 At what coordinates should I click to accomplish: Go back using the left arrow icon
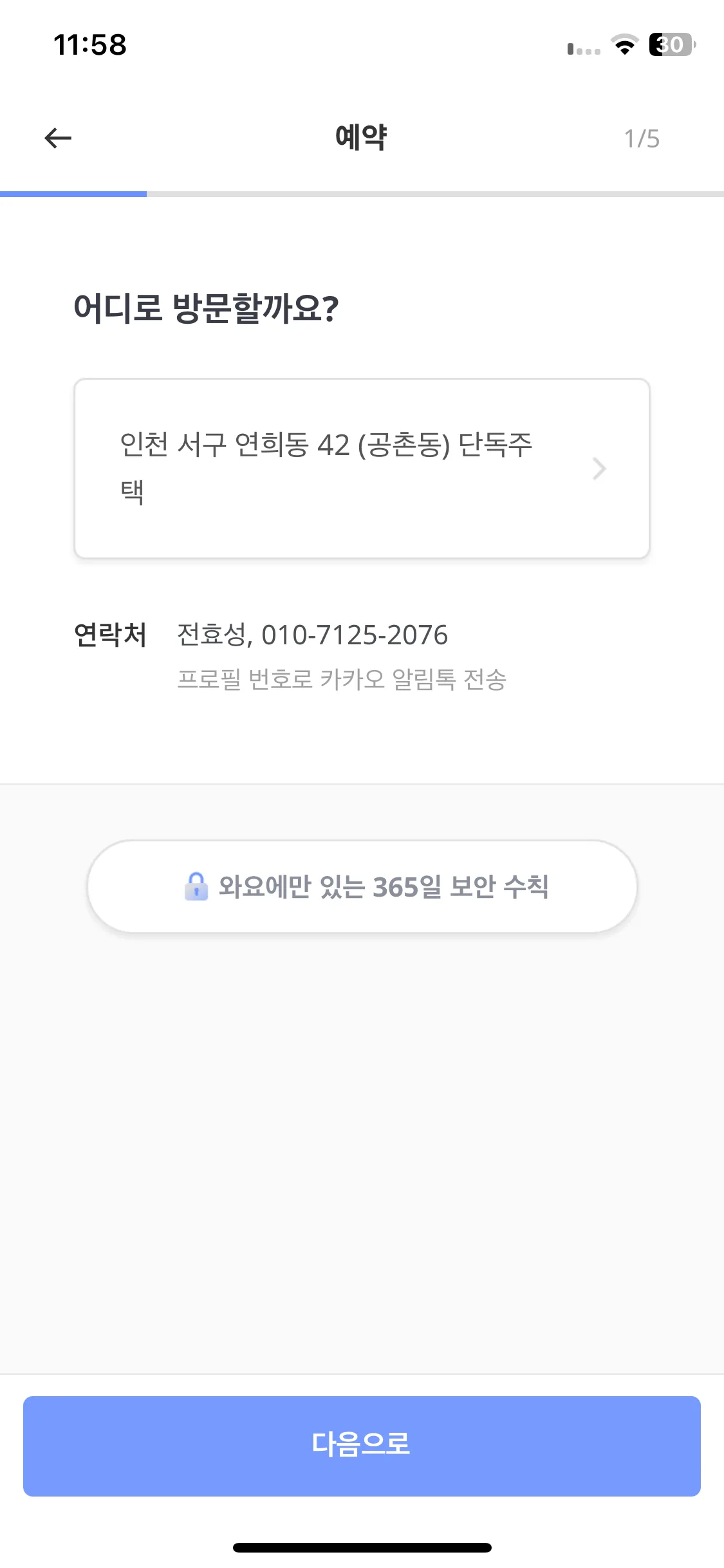[x=58, y=138]
